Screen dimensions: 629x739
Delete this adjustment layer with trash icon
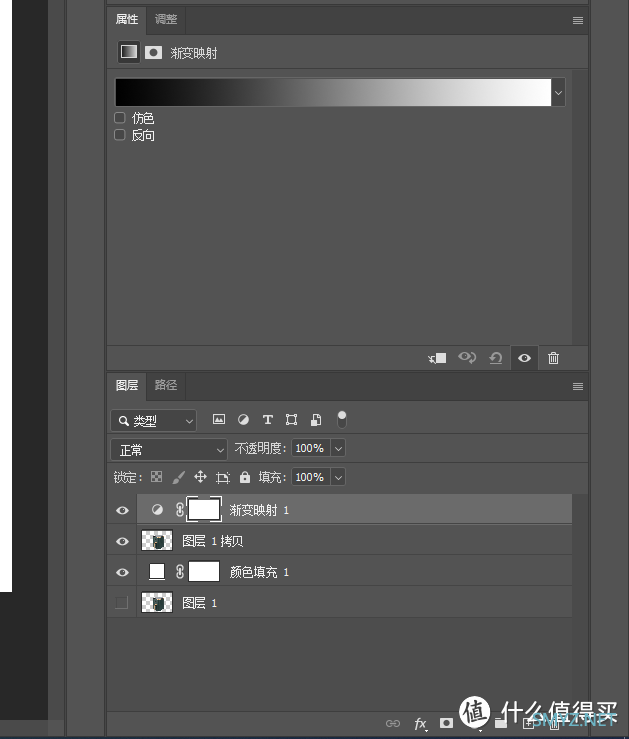(x=554, y=358)
